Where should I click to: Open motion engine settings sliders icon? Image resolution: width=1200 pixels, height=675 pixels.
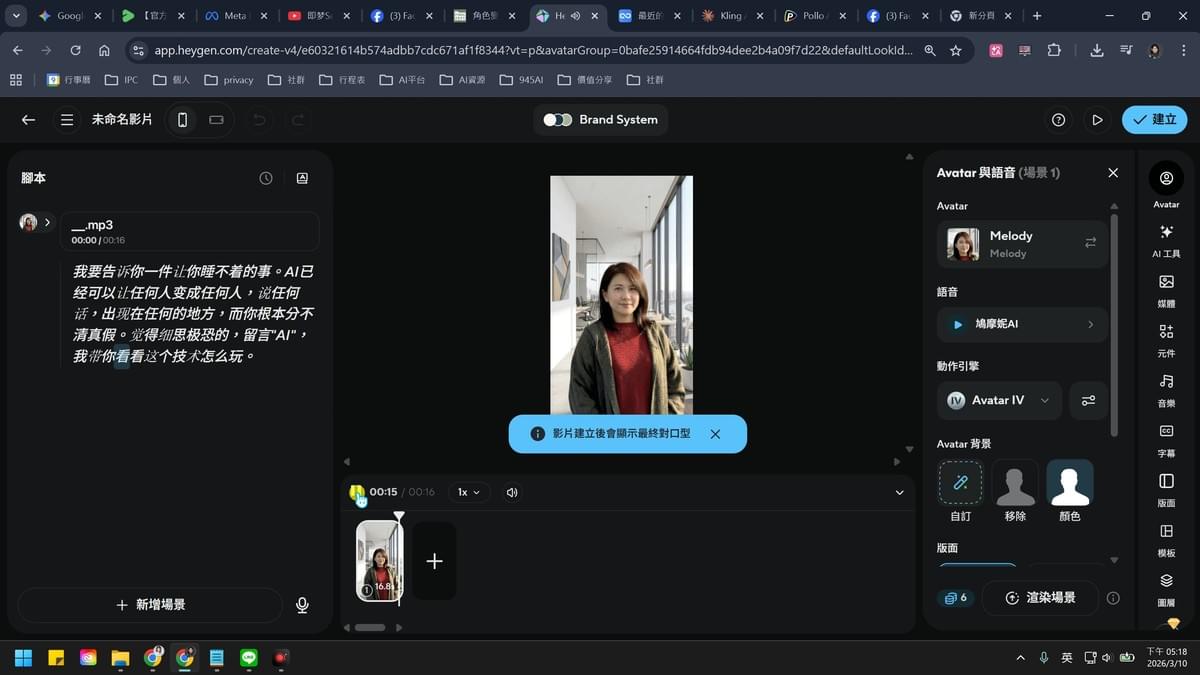pos(1088,400)
